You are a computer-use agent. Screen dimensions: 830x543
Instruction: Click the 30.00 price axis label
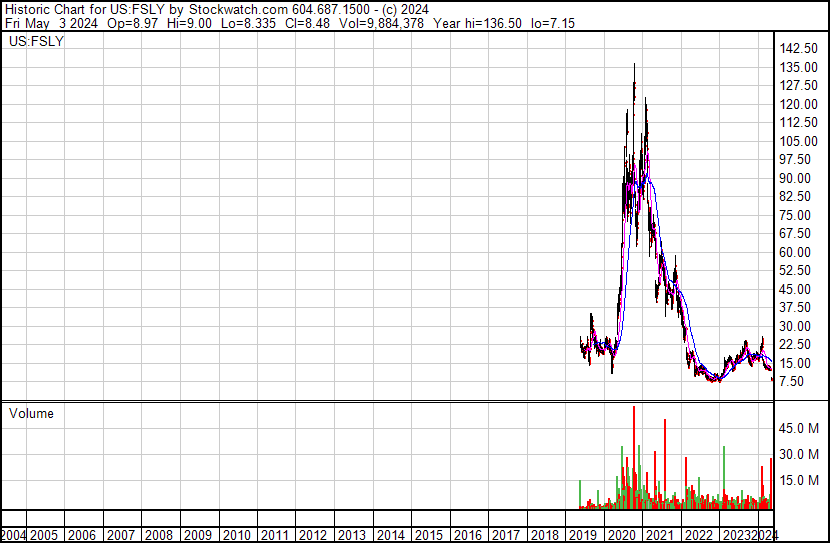[x=795, y=327]
